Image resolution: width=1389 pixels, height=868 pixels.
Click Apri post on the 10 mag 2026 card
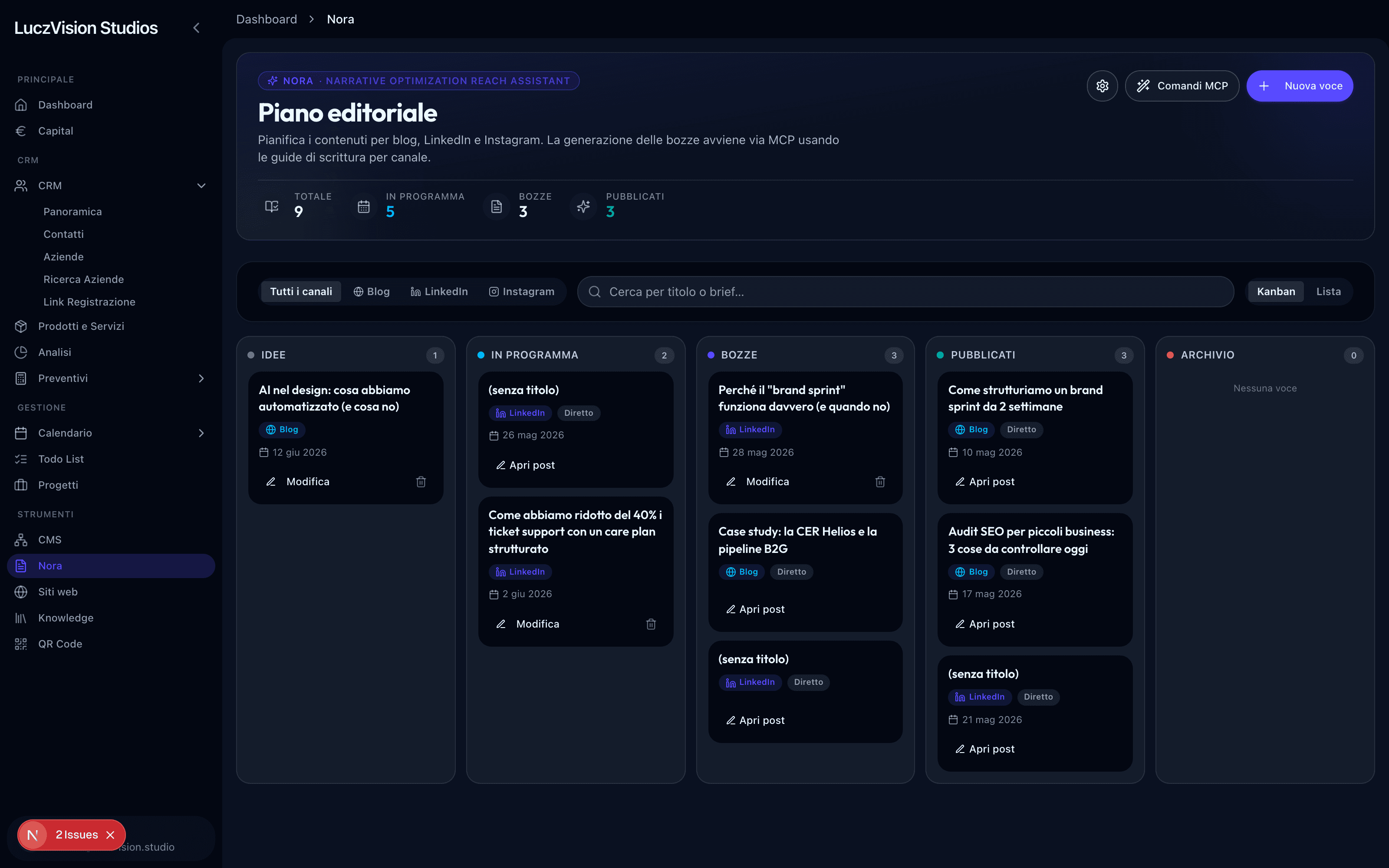coord(985,482)
